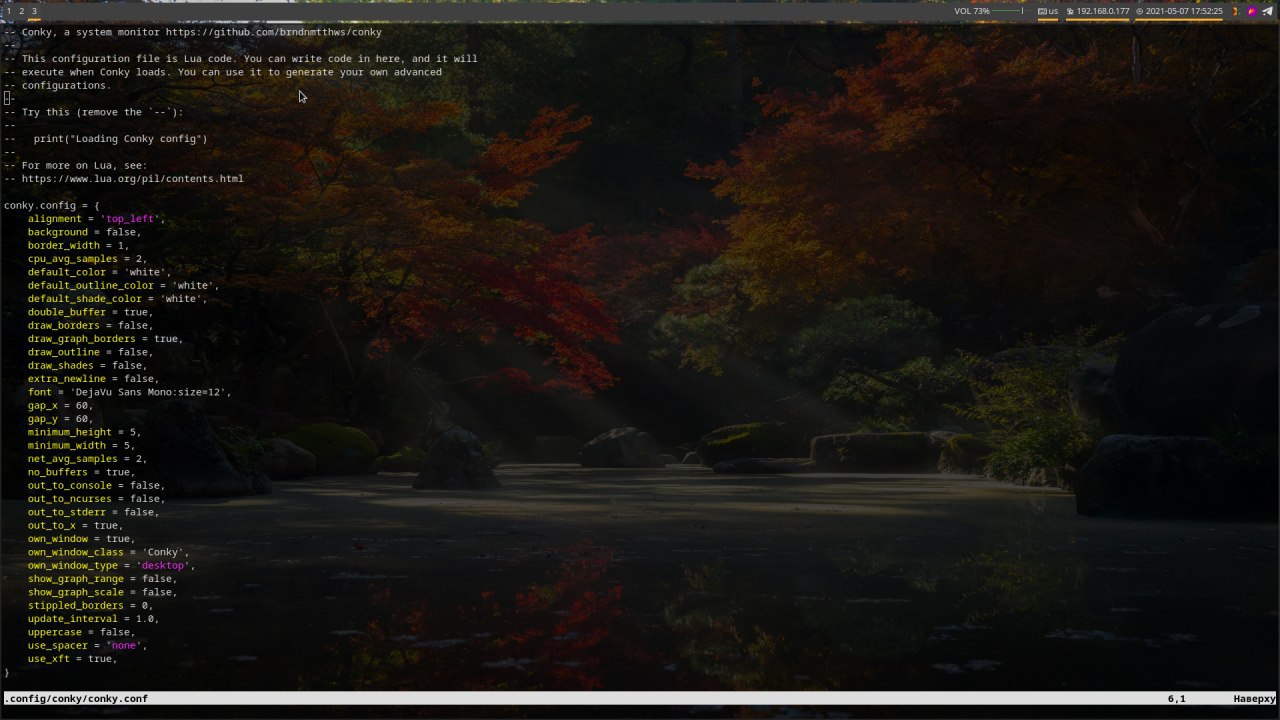Click the 'DejaVu Sans Mono:size=12' font value

148,392
